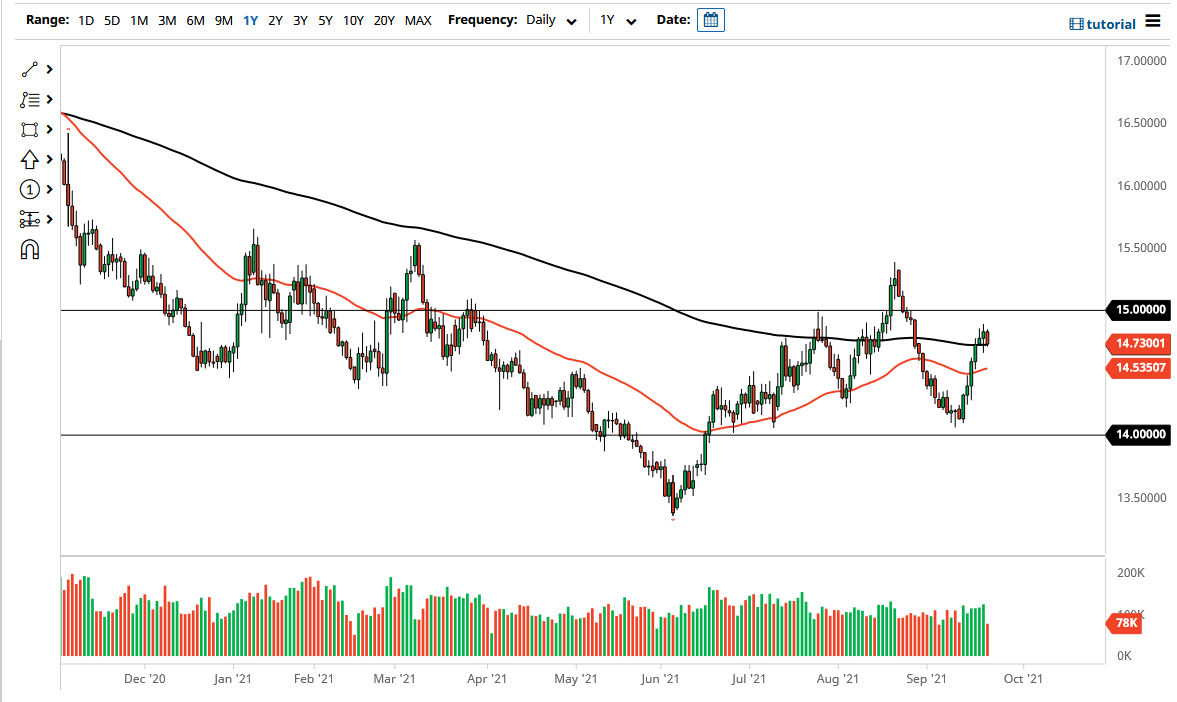The image size is (1177, 702).
Task: Toggle the magnet snap mode
Action: point(30,249)
